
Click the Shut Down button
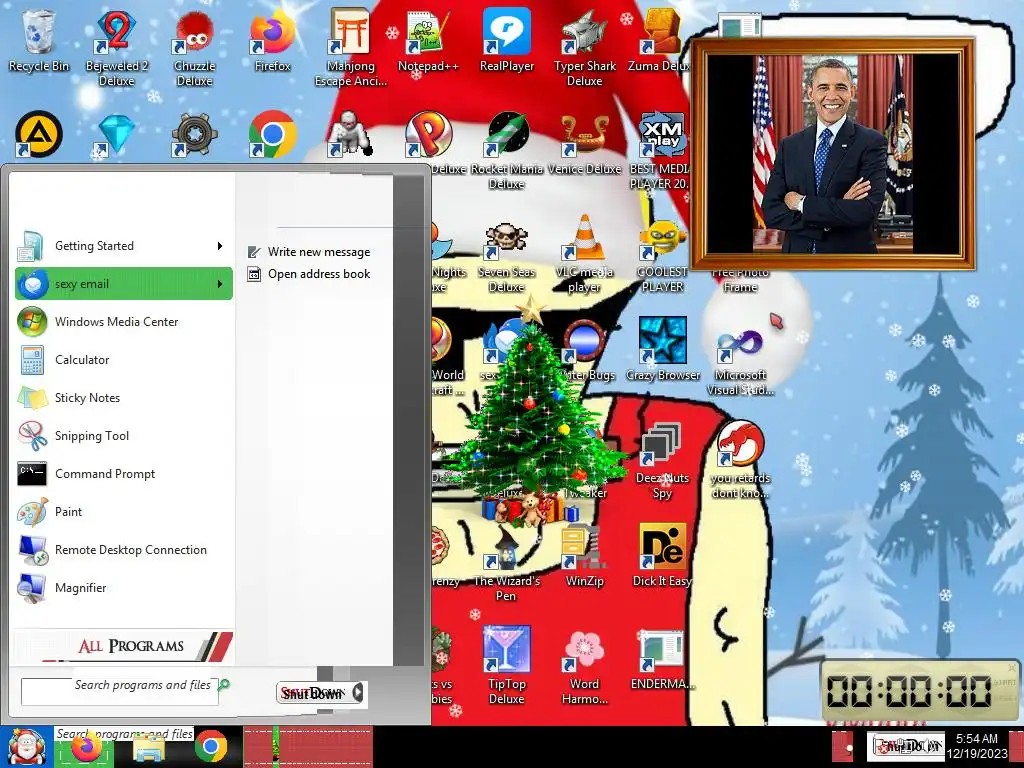pyautogui.click(x=313, y=693)
